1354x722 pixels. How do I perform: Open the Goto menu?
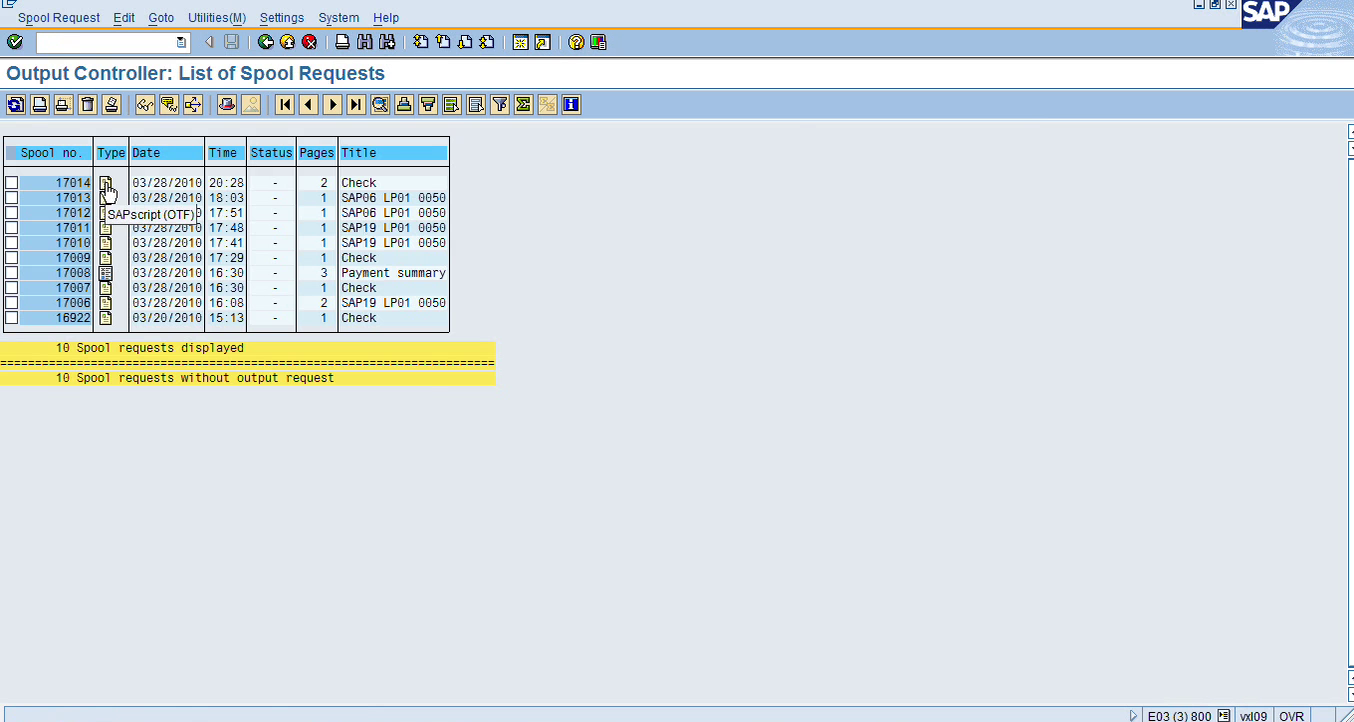(x=161, y=18)
